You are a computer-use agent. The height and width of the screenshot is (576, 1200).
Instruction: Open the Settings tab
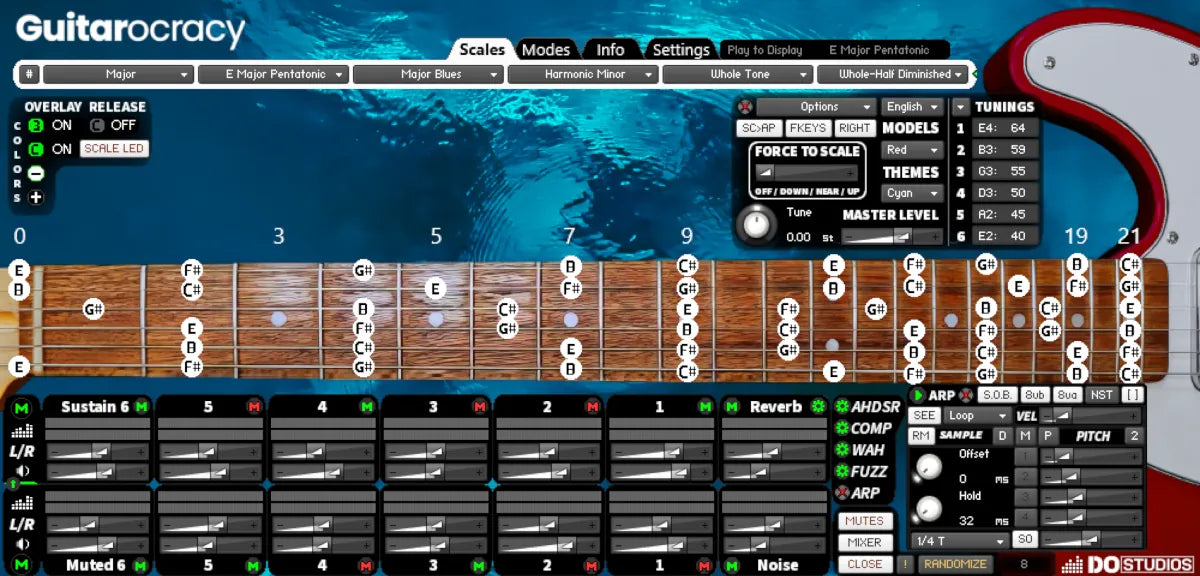[x=681, y=50]
